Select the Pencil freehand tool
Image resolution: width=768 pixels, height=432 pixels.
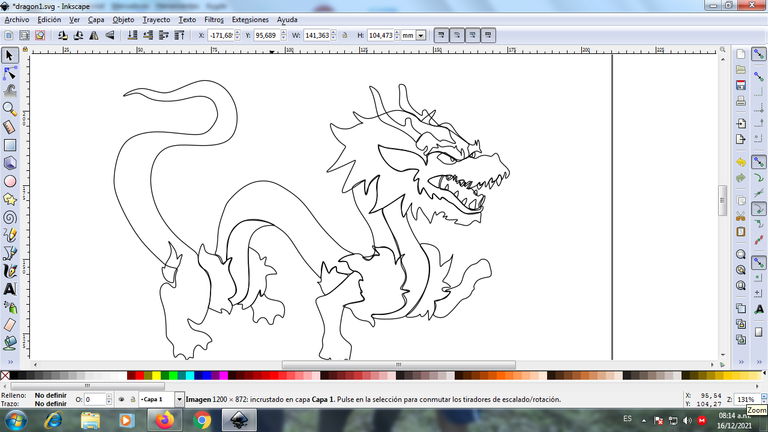pyautogui.click(x=10, y=235)
